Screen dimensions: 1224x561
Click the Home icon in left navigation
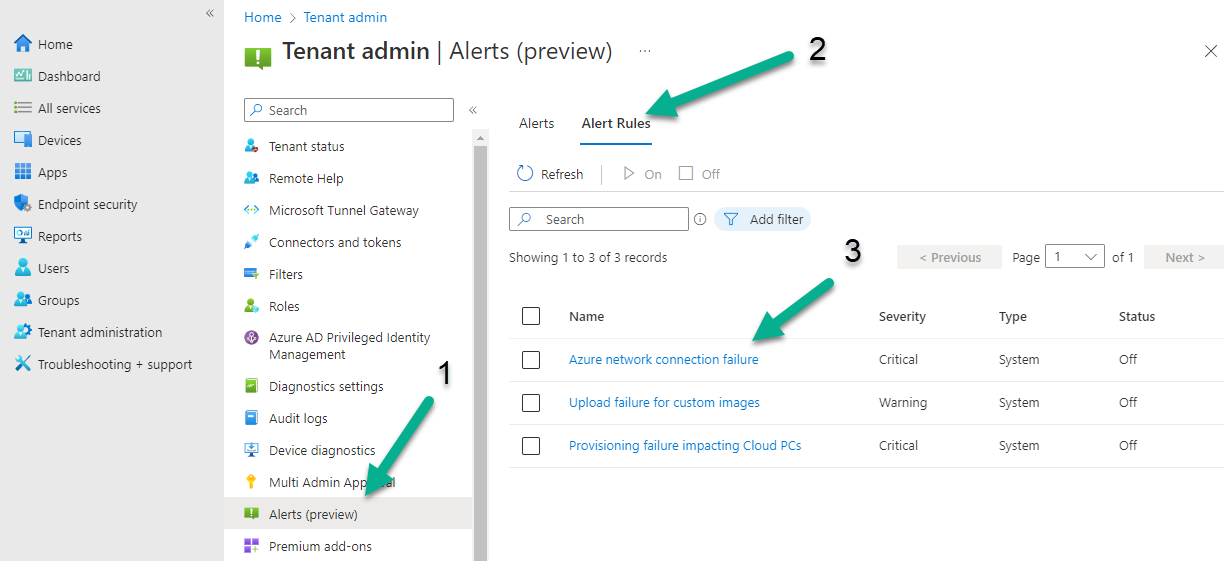click(23, 44)
